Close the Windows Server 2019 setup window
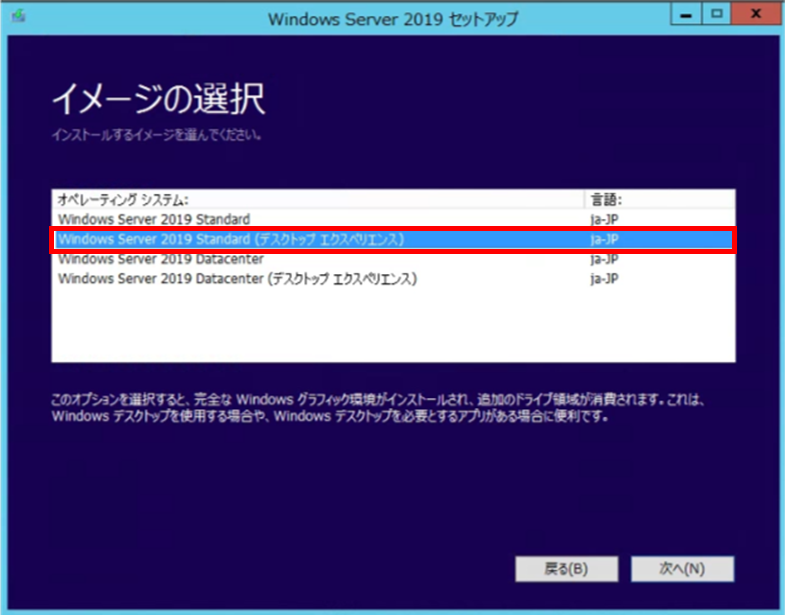This screenshot has height=615, width=785. (755, 14)
